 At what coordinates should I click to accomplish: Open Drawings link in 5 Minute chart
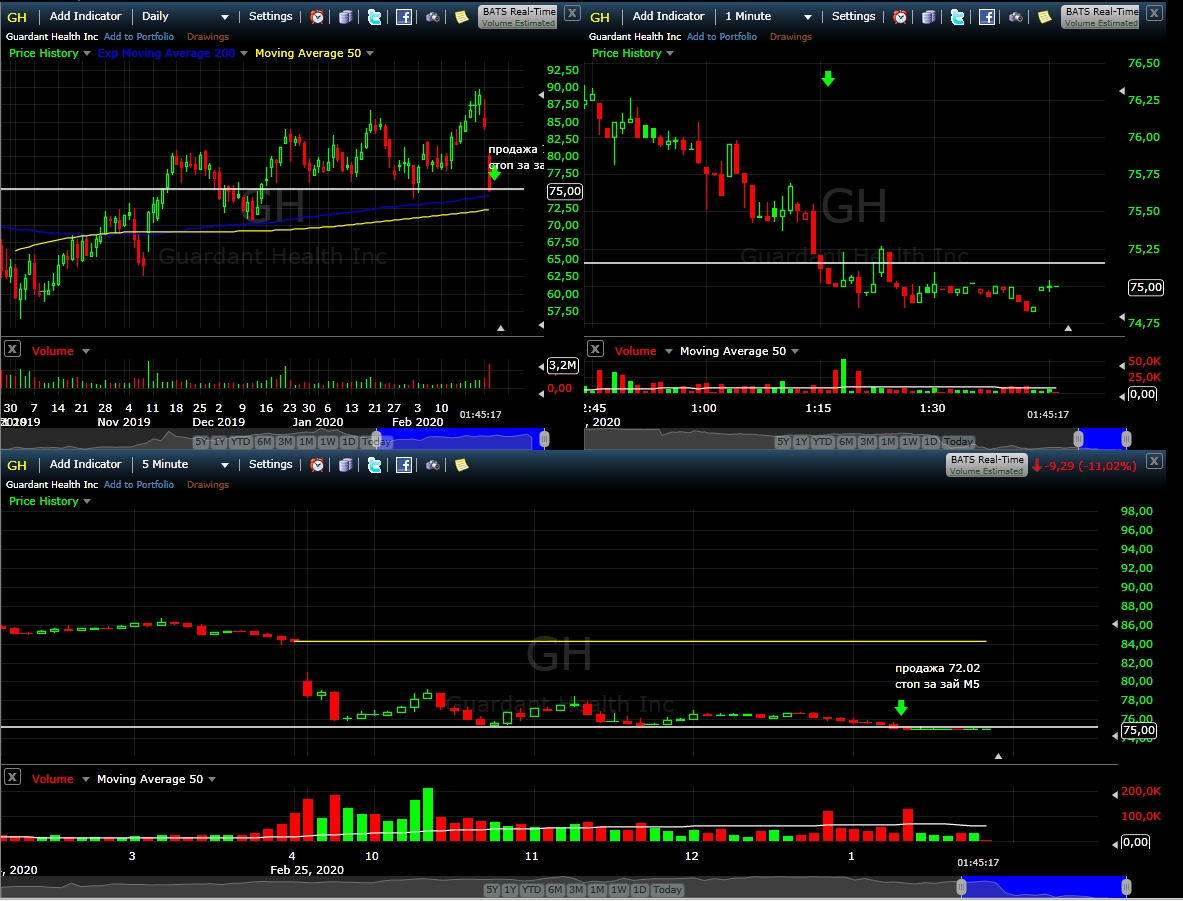coord(207,484)
